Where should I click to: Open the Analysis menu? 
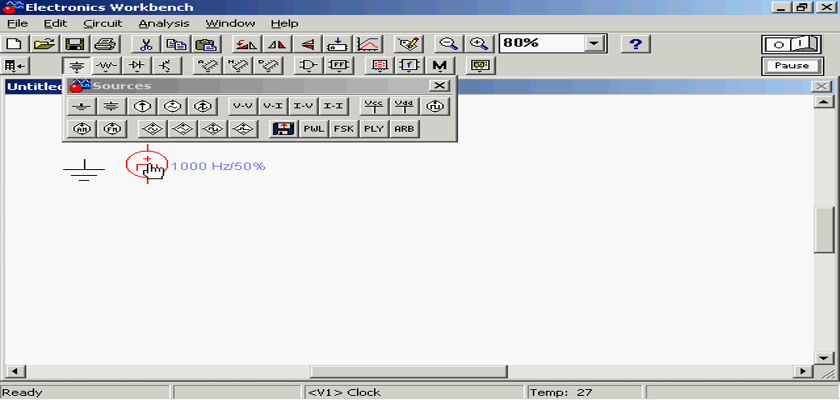click(x=163, y=23)
